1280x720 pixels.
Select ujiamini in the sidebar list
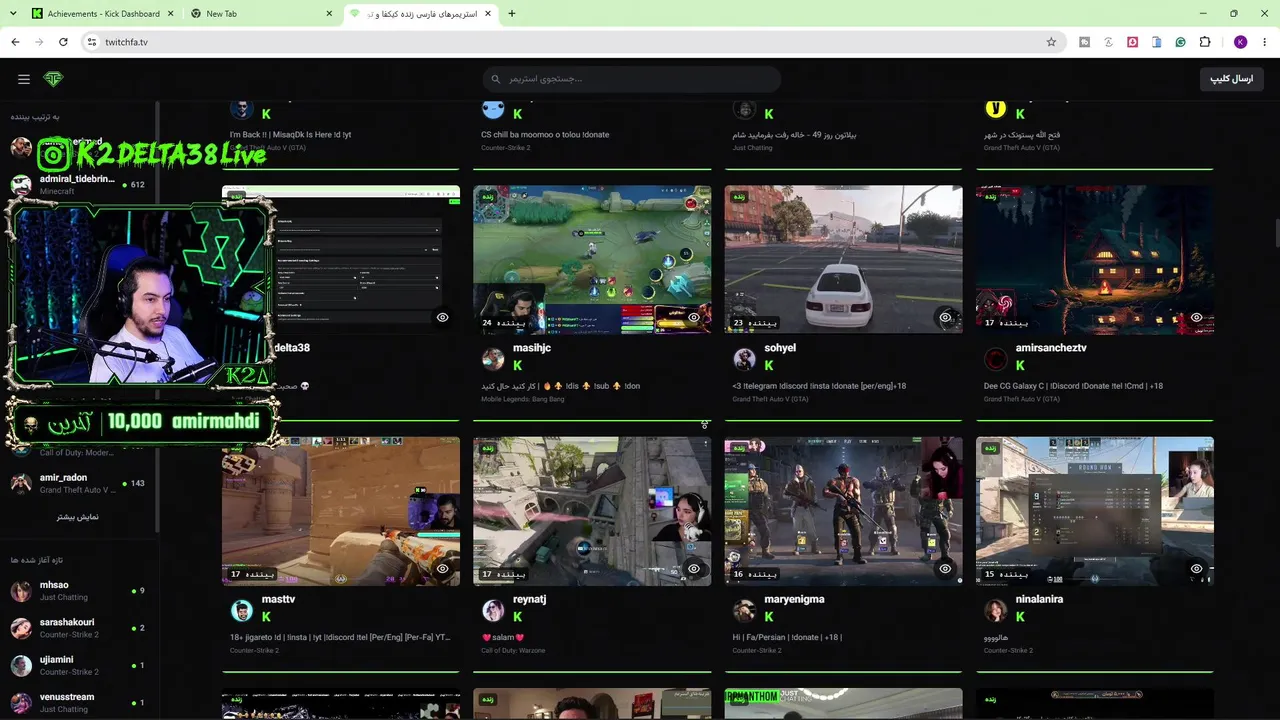(78, 665)
